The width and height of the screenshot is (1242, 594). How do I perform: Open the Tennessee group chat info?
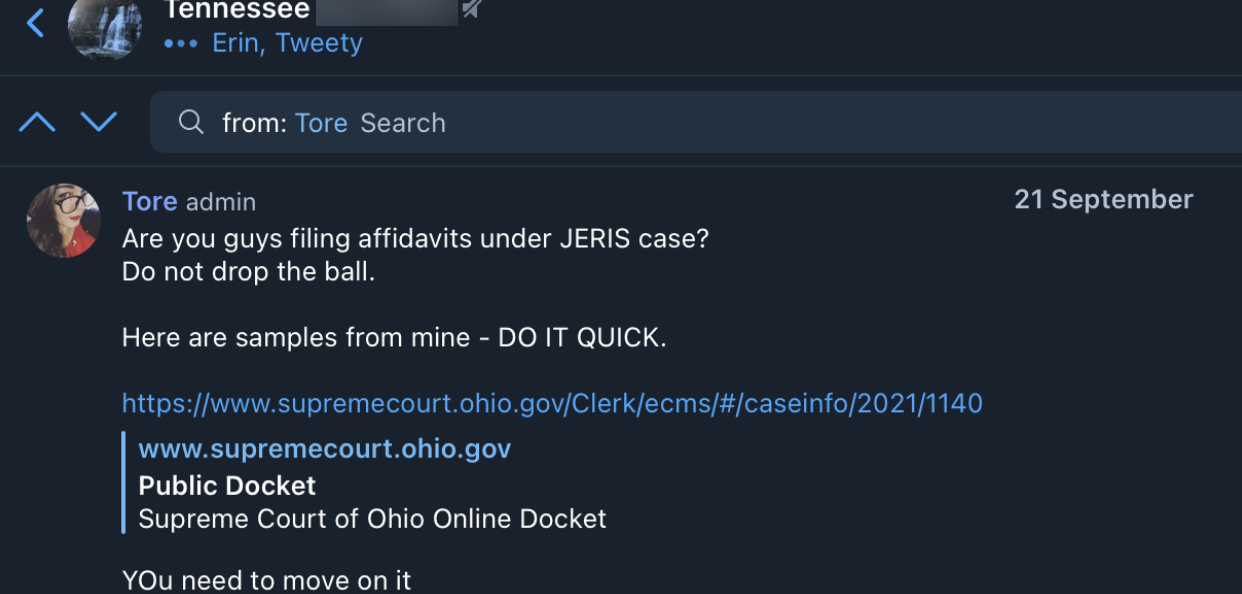coord(236,12)
